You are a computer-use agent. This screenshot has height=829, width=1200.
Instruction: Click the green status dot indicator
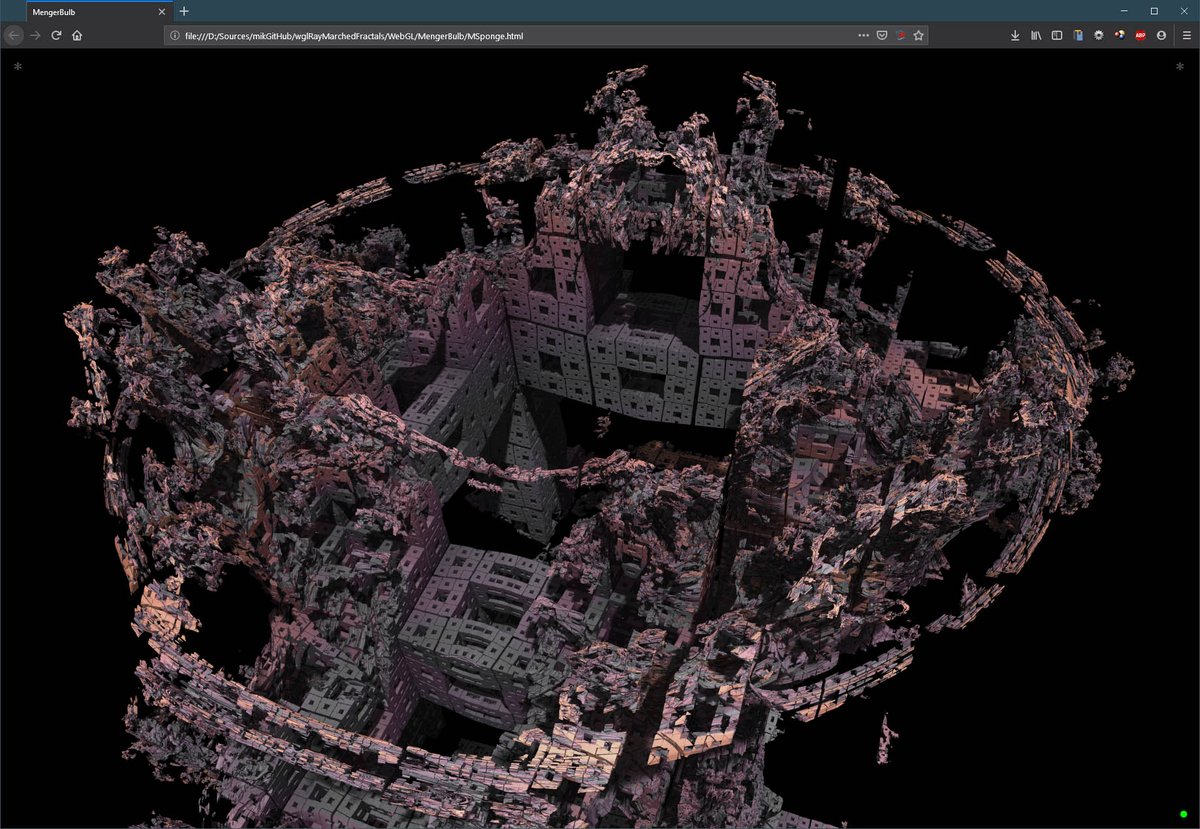pos(1184,815)
